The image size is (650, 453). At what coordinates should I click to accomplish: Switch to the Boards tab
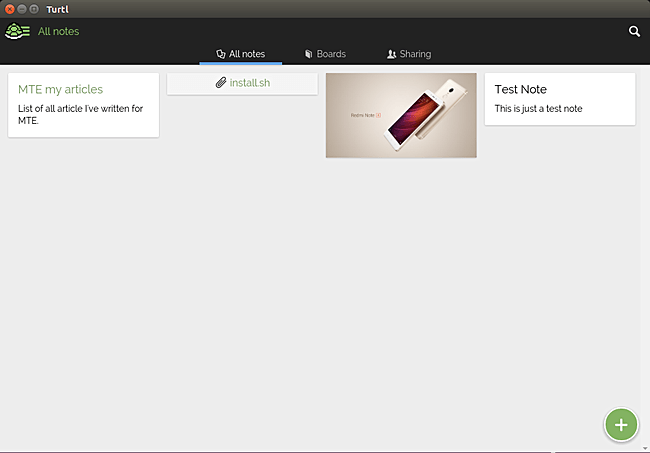325,54
